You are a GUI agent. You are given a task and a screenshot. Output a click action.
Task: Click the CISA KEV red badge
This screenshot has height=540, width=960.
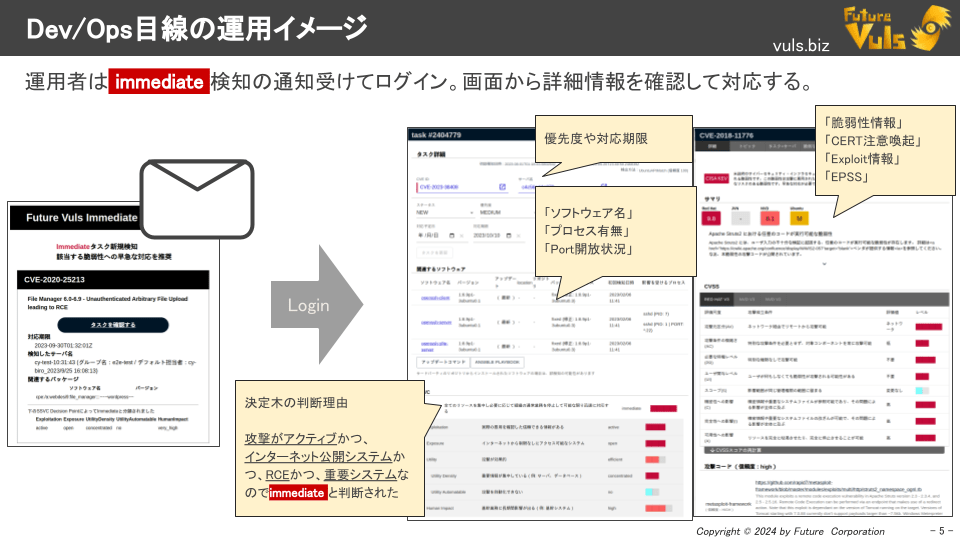(x=716, y=179)
